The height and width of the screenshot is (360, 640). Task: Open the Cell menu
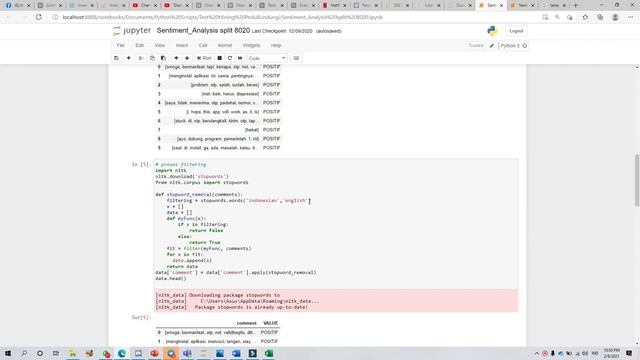(x=203, y=45)
